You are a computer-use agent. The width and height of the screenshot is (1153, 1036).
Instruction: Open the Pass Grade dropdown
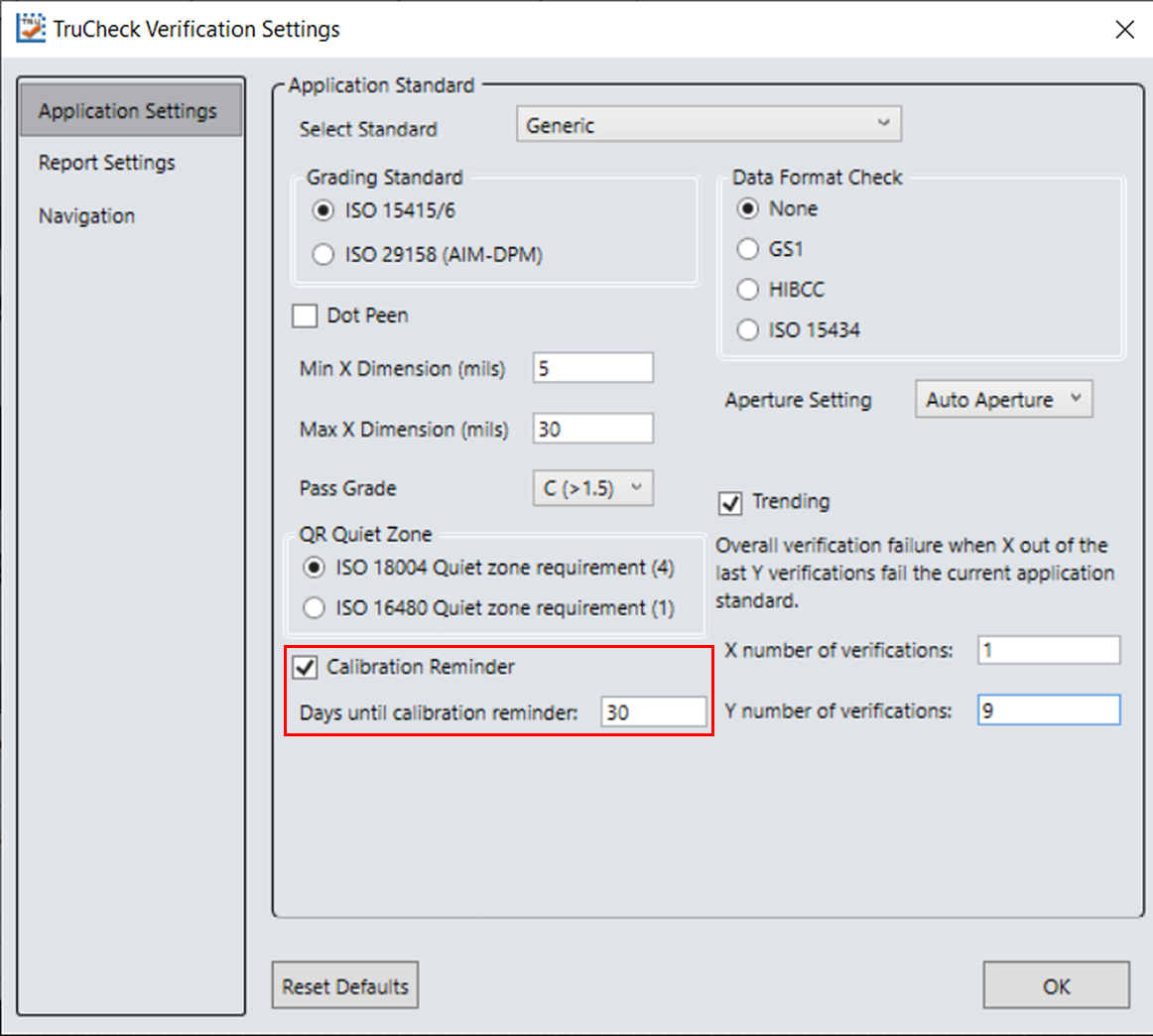pos(593,488)
